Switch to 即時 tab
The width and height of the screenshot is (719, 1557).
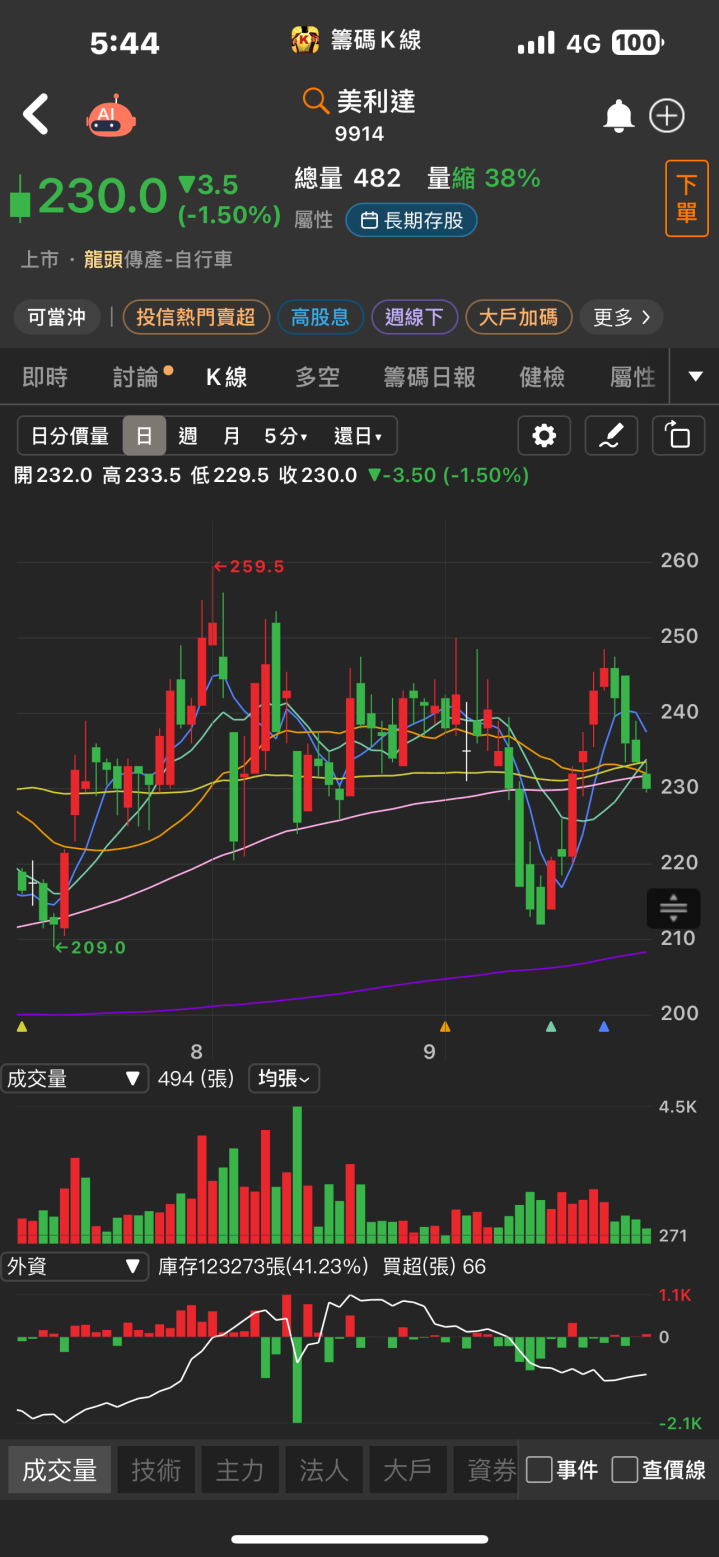point(45,377)
